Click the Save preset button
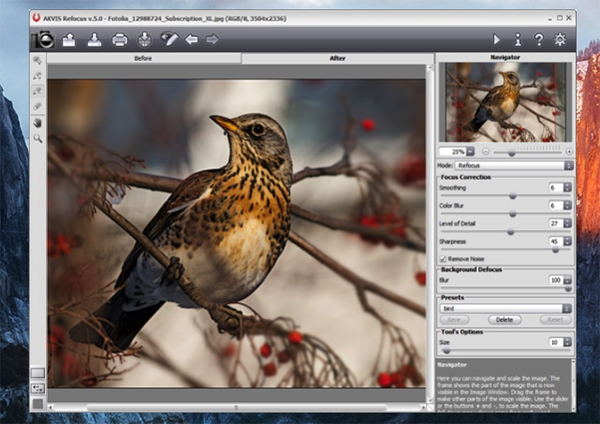The image size is (600, 424). [x=454, y=320]
